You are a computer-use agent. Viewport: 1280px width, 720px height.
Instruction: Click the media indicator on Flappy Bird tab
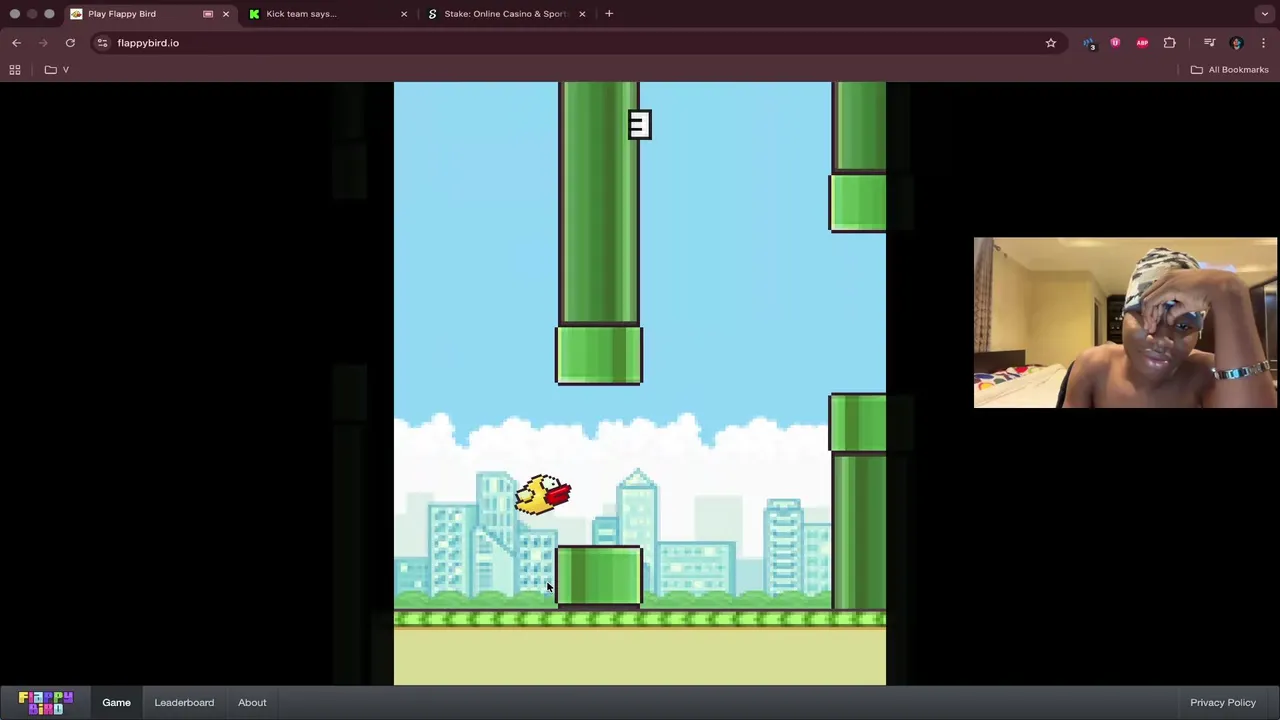click(x=208, y=14)
